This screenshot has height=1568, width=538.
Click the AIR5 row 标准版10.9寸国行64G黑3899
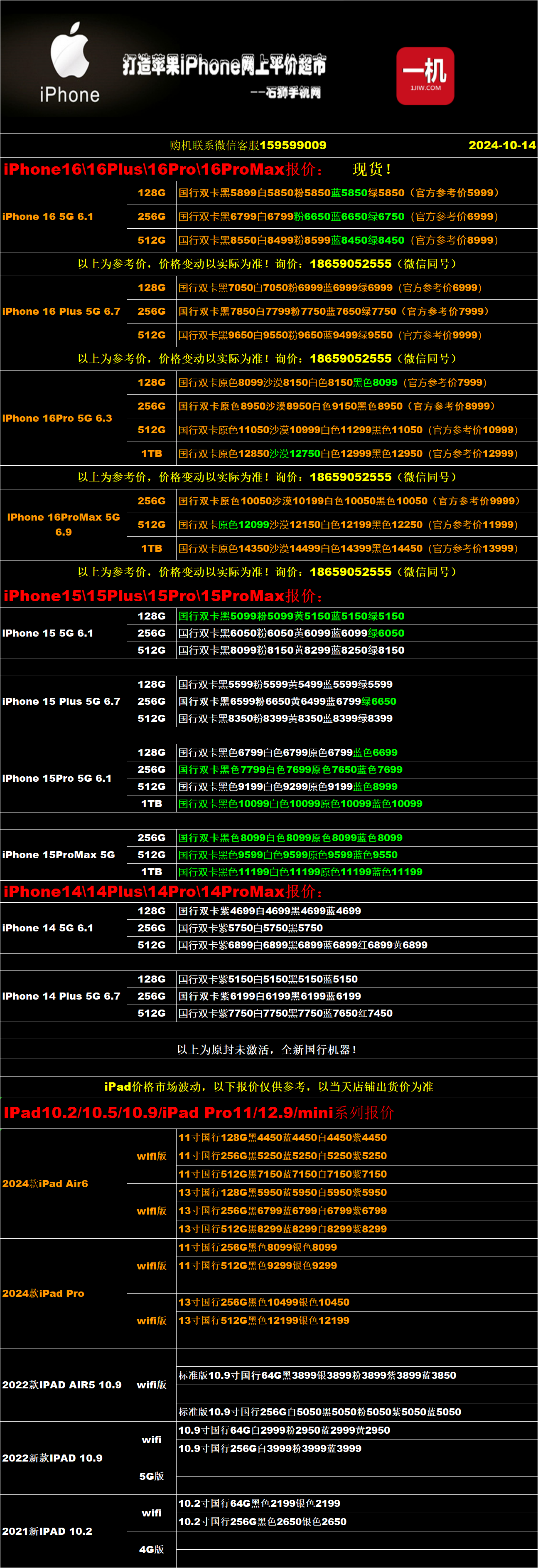click(357, 1375)
